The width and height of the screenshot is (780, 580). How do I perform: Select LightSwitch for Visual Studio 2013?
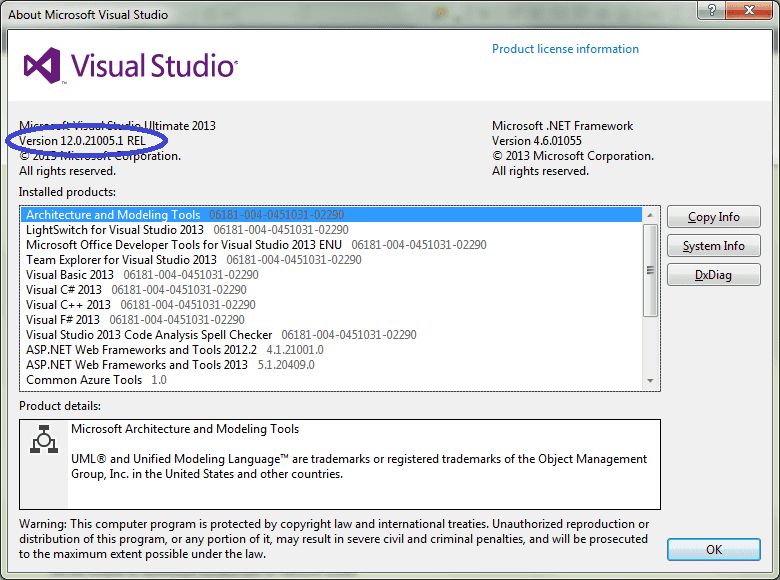(115, 230)
